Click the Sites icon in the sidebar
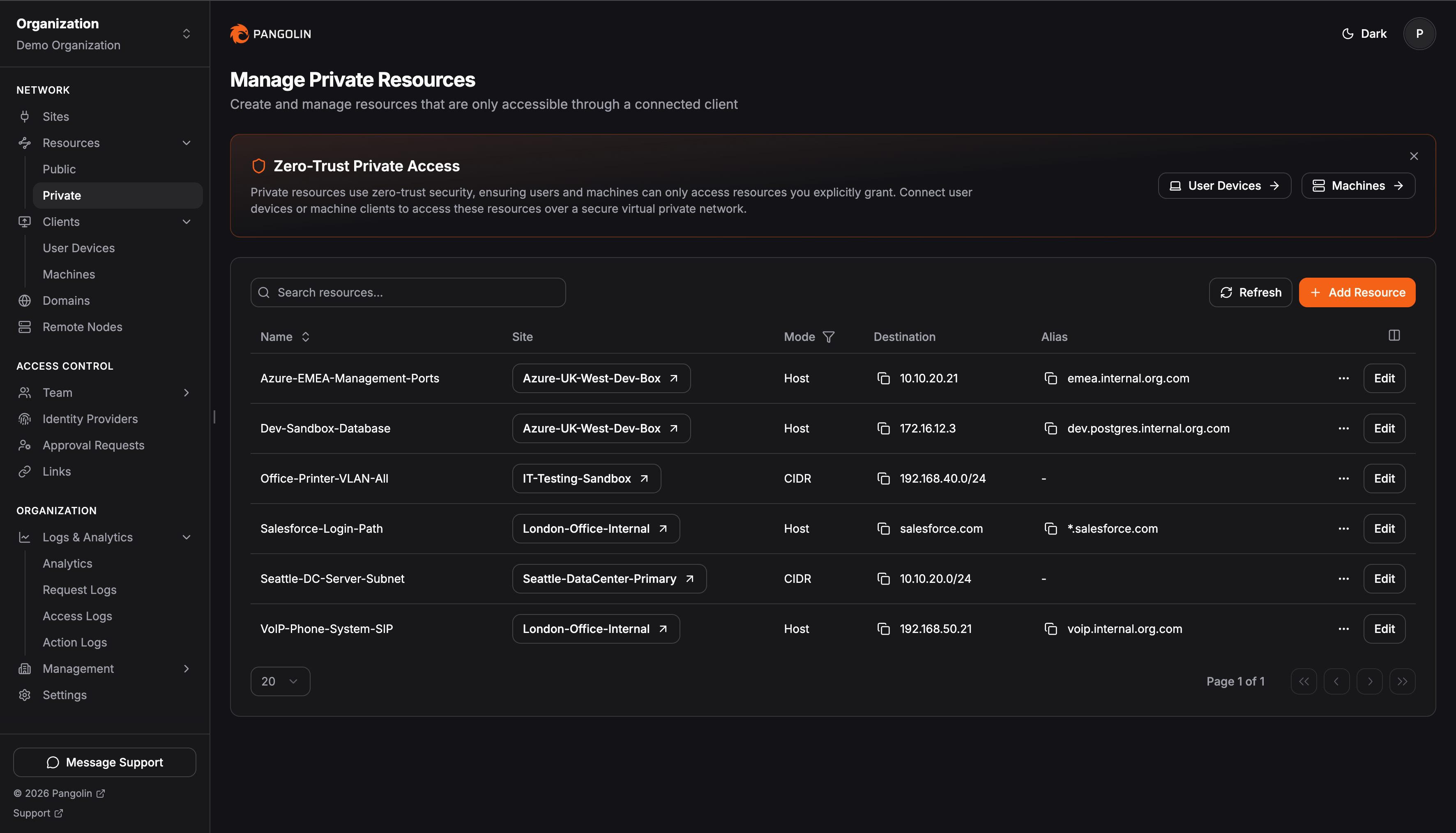 (25, 116)
